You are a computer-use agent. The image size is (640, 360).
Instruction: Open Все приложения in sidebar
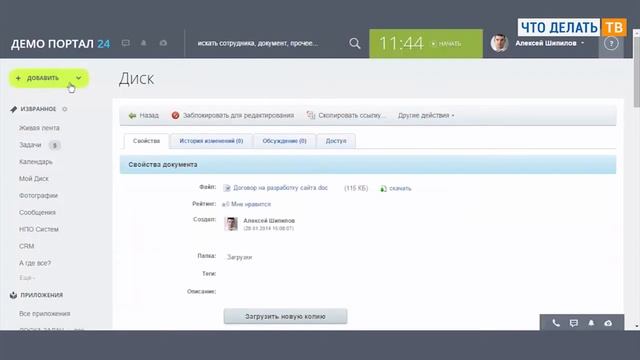(44, 313)
